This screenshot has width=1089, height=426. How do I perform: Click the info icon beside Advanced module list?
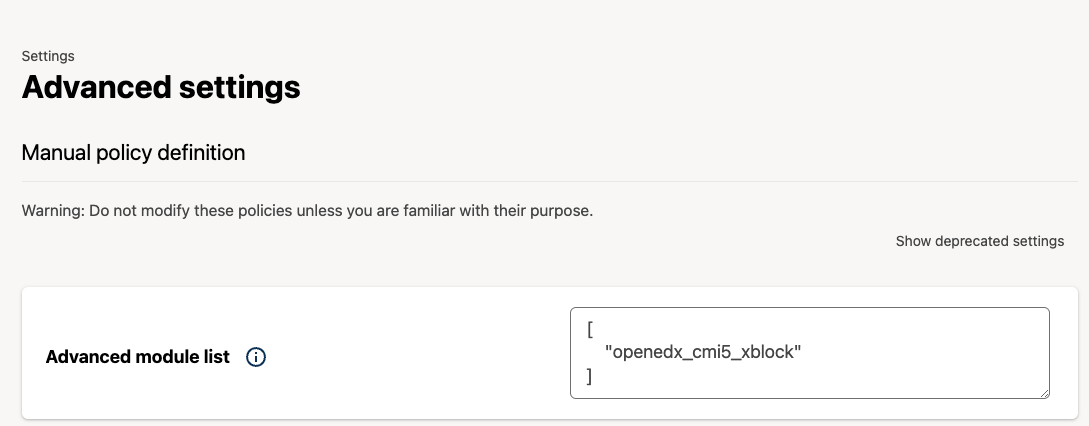(256, 357)
